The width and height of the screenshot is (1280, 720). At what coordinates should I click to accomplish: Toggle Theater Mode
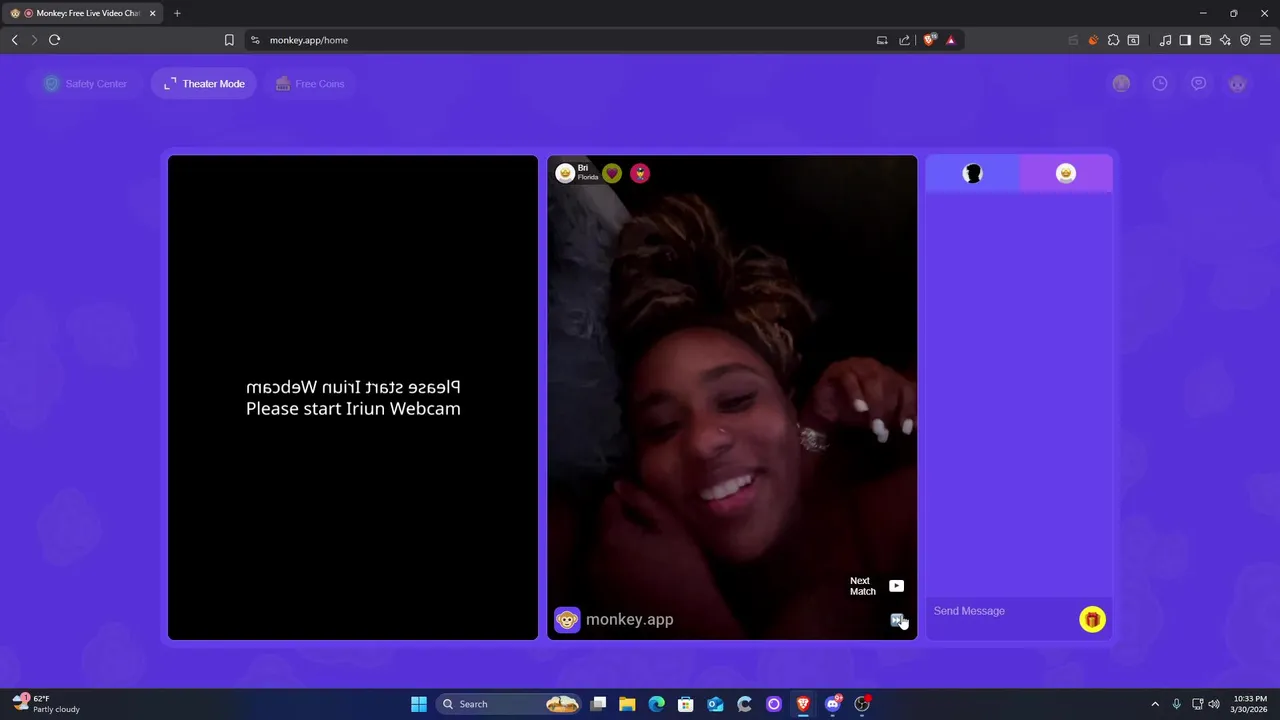pyautogui.click(x=204, y=84)
